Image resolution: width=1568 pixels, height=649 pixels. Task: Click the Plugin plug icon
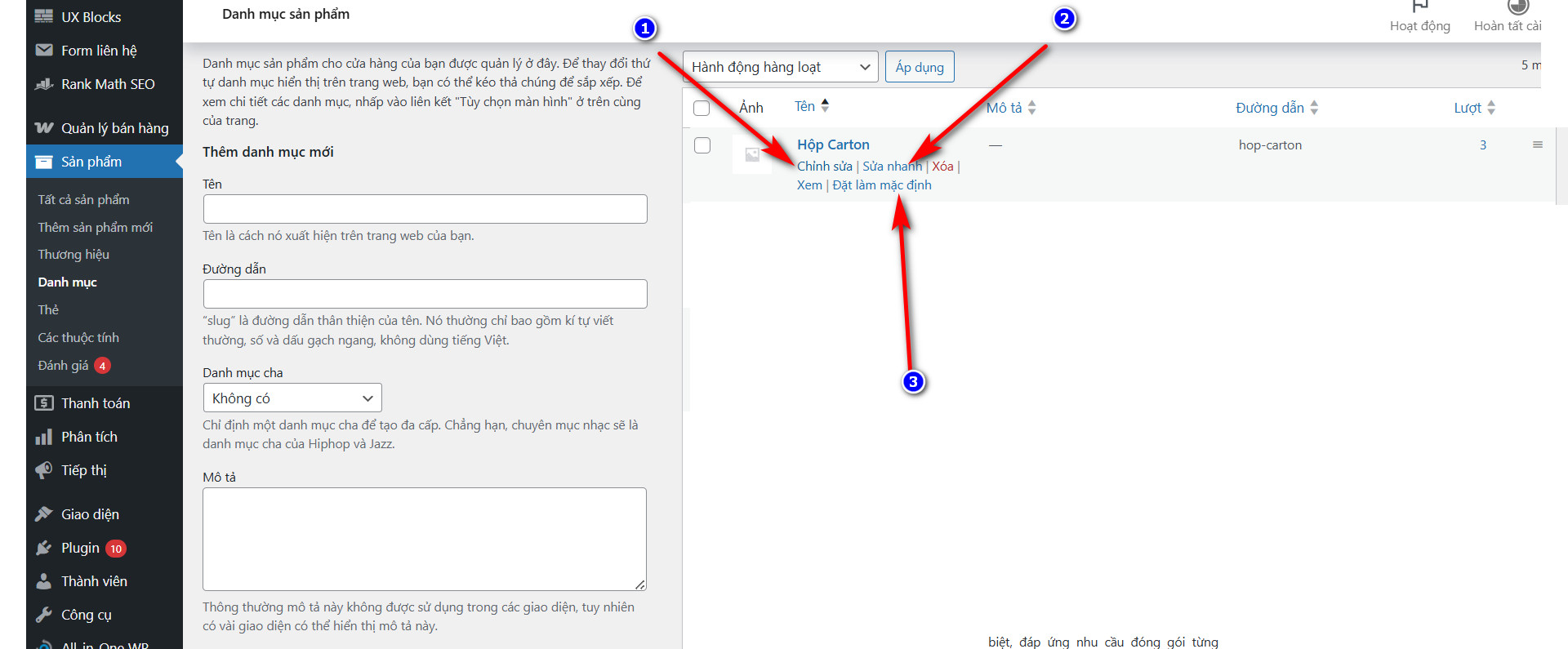click(x=44, y=548)
